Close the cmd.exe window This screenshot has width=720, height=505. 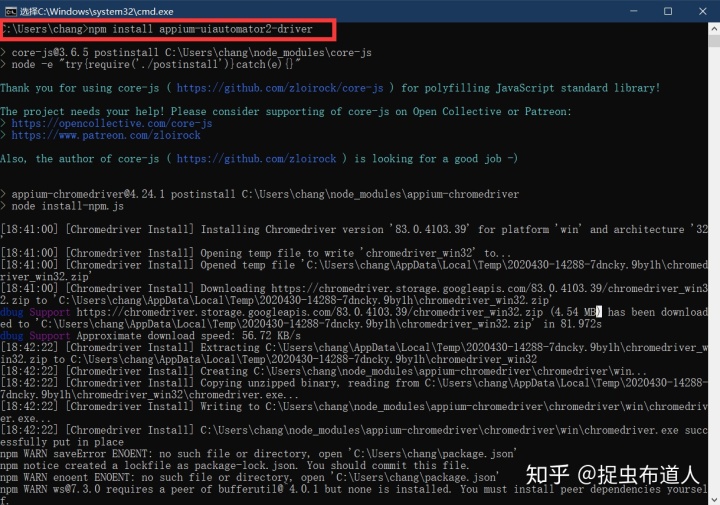pyautogui.click(x=703, y=11)
